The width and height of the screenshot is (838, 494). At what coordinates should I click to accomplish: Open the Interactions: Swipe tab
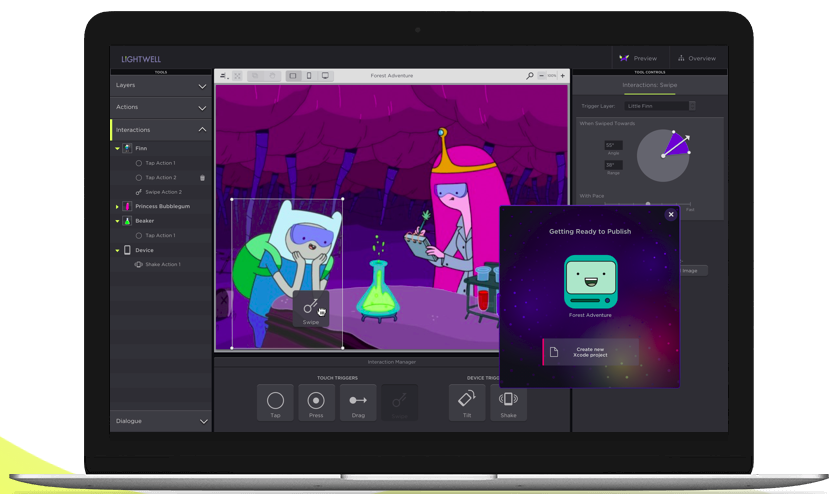[649, 86]
